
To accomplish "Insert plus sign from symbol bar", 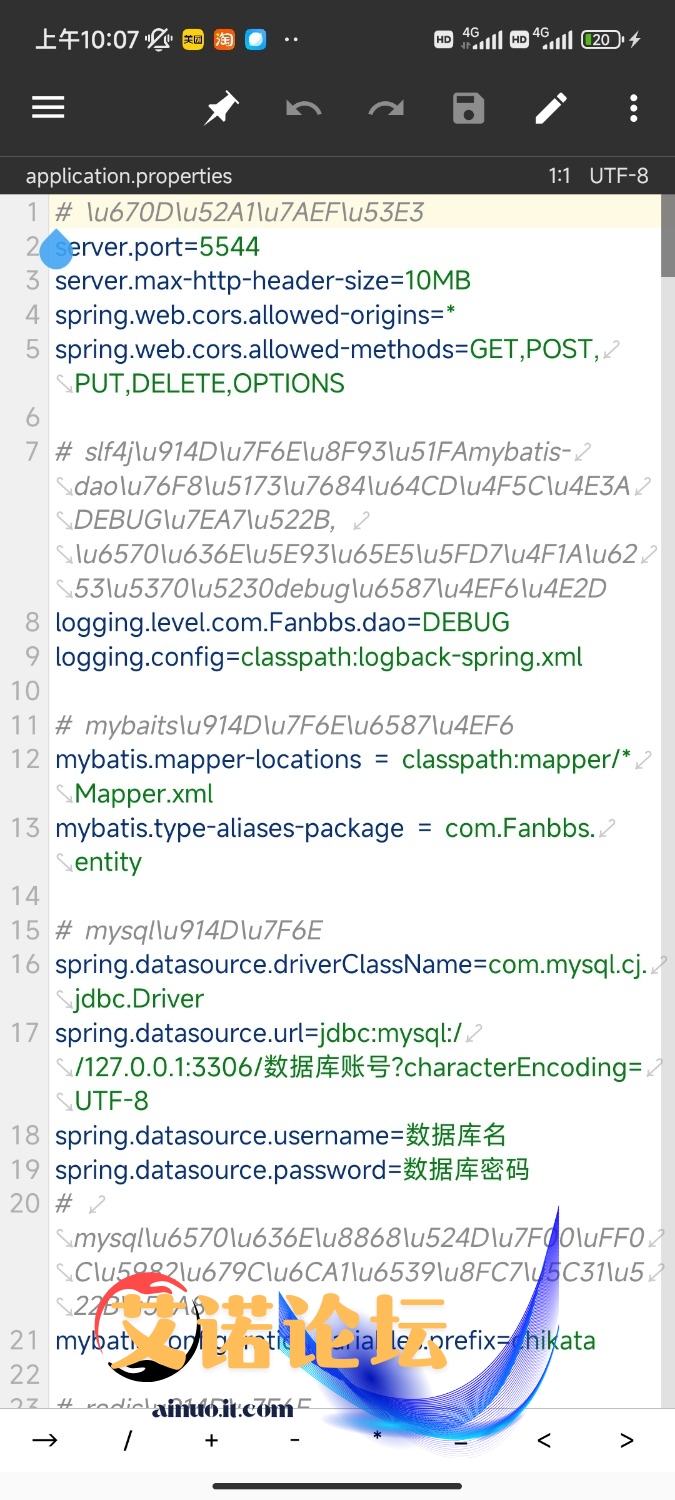I will pos(211,1440).
